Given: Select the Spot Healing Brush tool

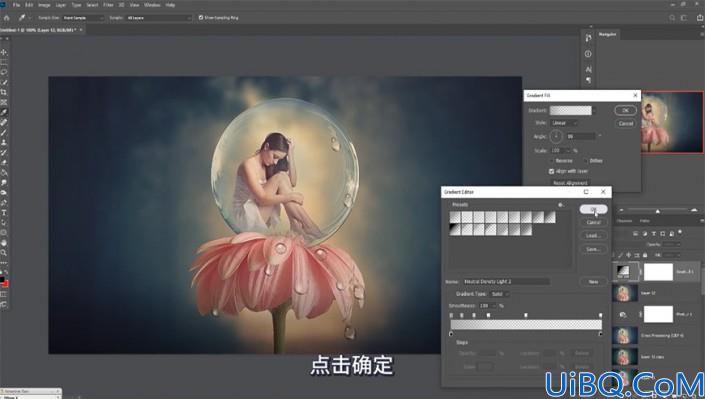Looking at the screenshot, I should (x=4, y=122).
